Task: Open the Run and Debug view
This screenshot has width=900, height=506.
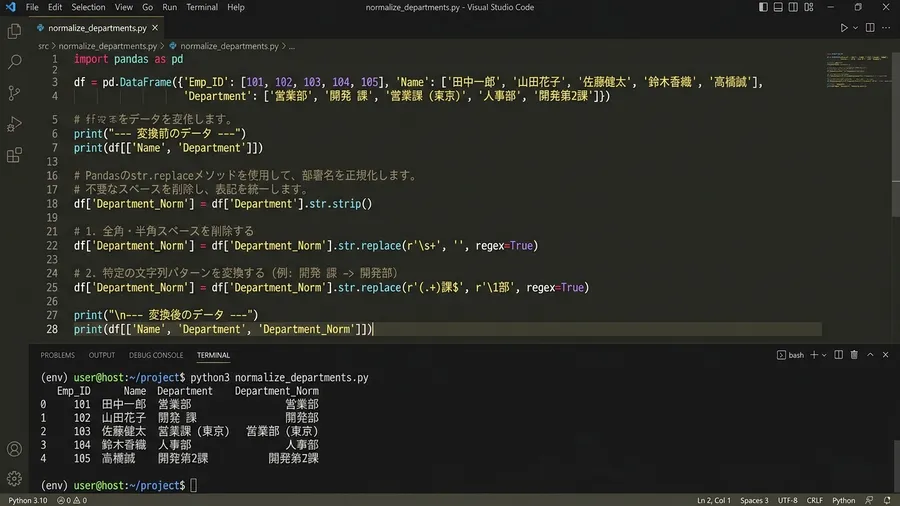Action: point(14,124)
